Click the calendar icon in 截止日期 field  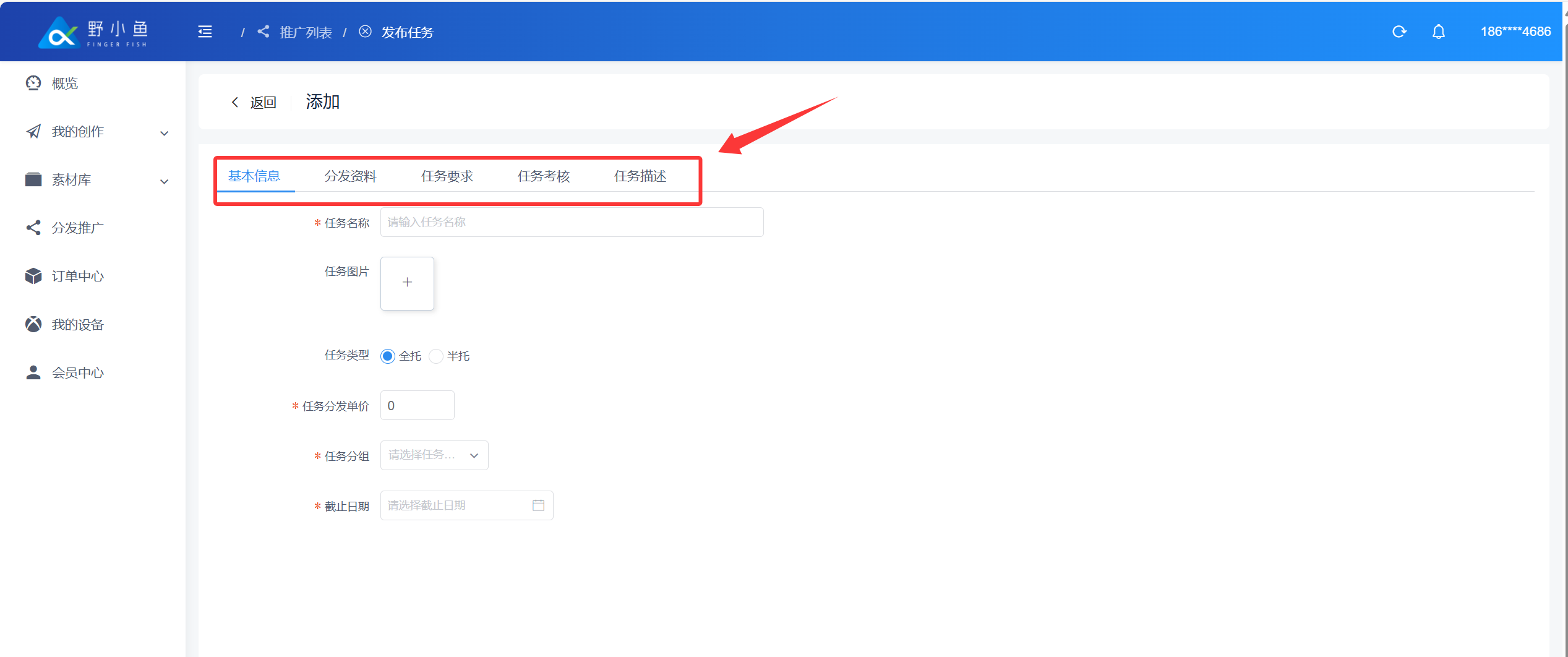[538, 505]
